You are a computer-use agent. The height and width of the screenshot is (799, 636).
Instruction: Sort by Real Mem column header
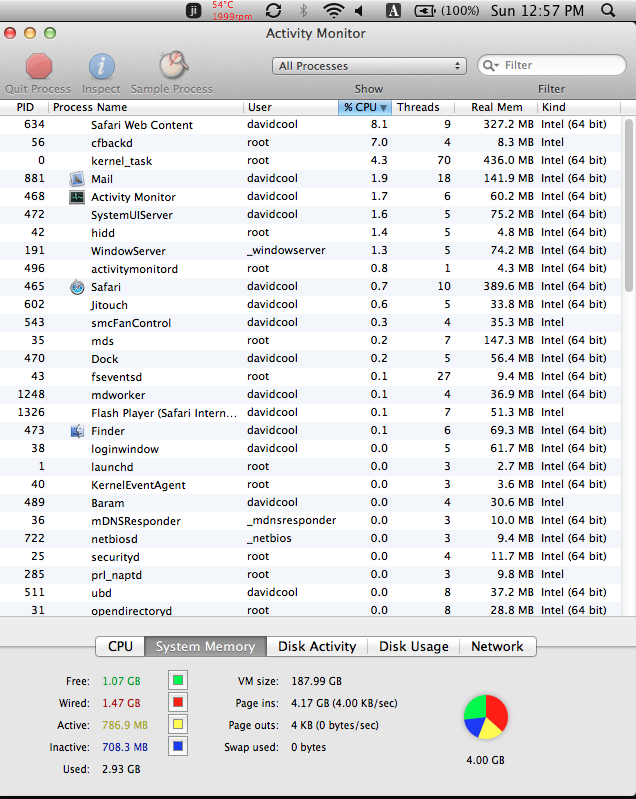(x=496, y=107)
